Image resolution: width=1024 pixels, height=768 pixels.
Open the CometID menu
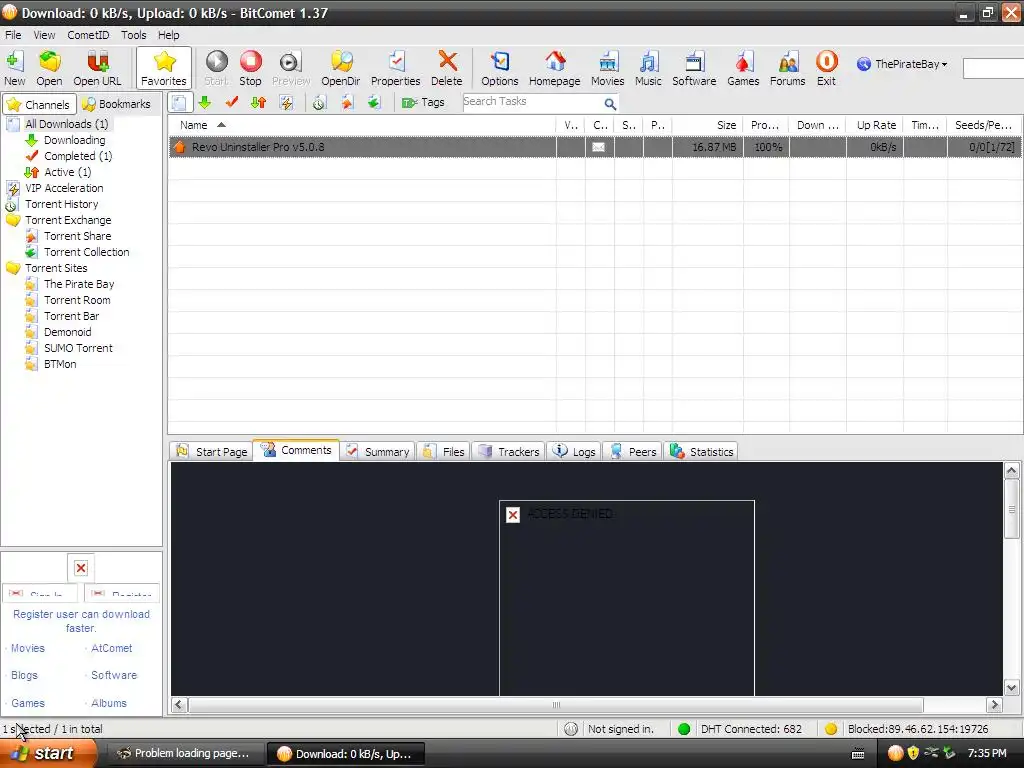pos(88,35)
